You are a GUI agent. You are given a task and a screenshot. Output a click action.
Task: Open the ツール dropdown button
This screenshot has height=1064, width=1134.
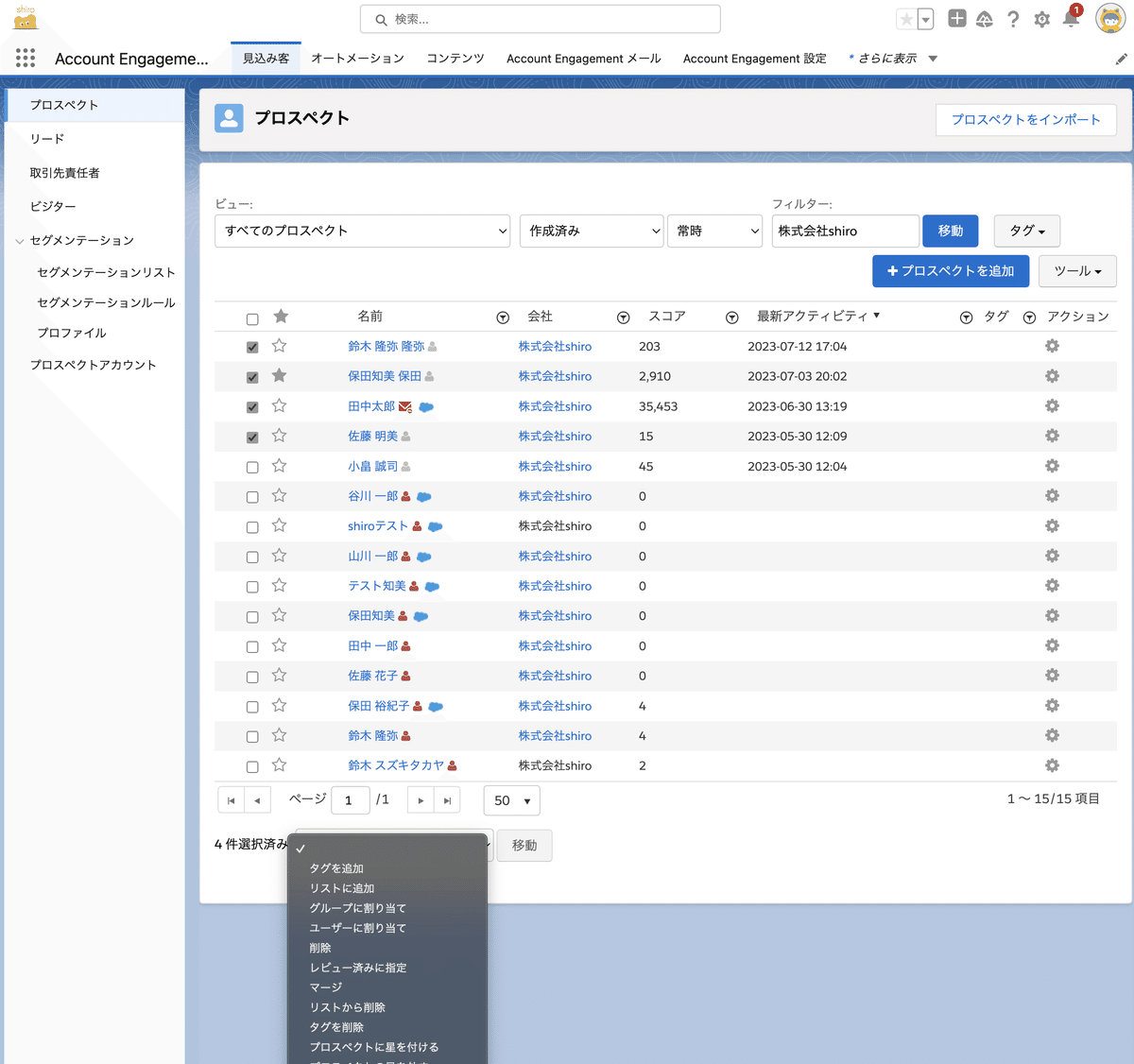coord(1077,271)
